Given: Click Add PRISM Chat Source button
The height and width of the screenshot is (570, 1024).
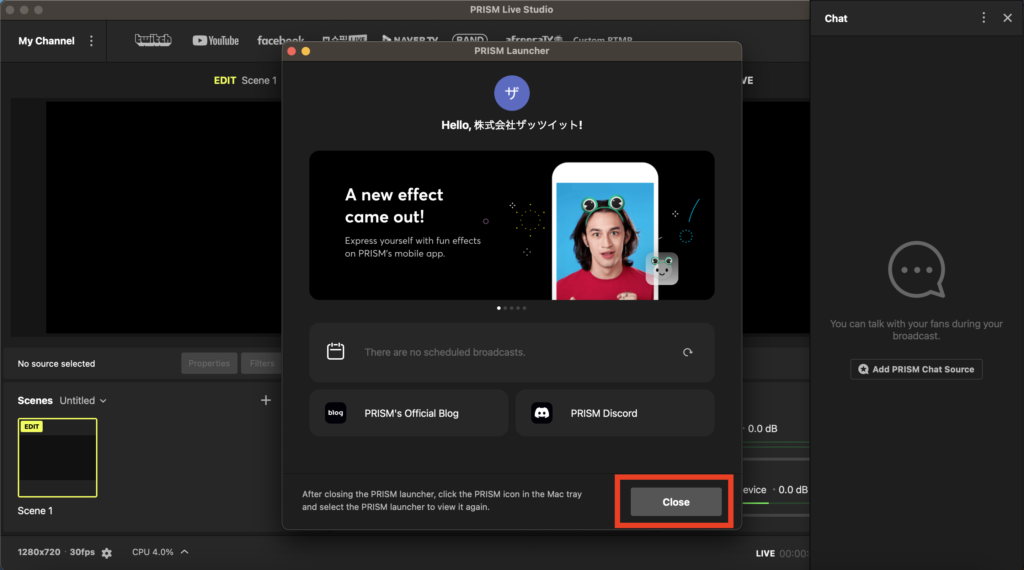Looking at the screenshot, I should (x=916, y=369).
